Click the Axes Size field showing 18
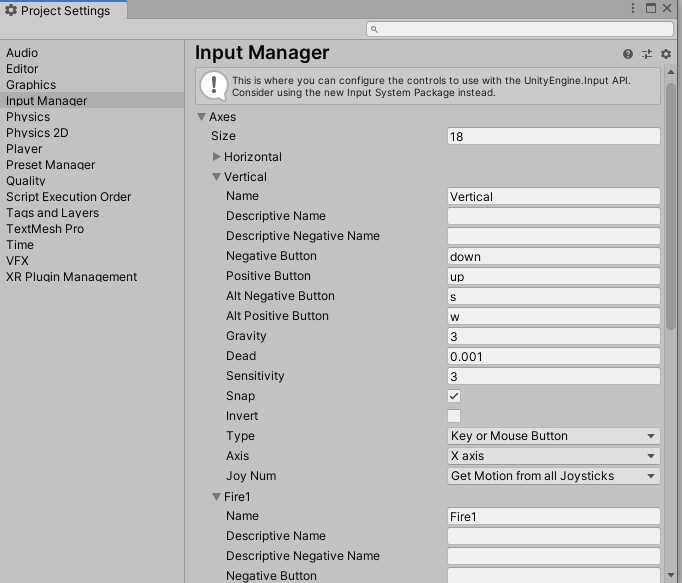The height and width of the screenshot is (583, 682). (x=554, y=136)
